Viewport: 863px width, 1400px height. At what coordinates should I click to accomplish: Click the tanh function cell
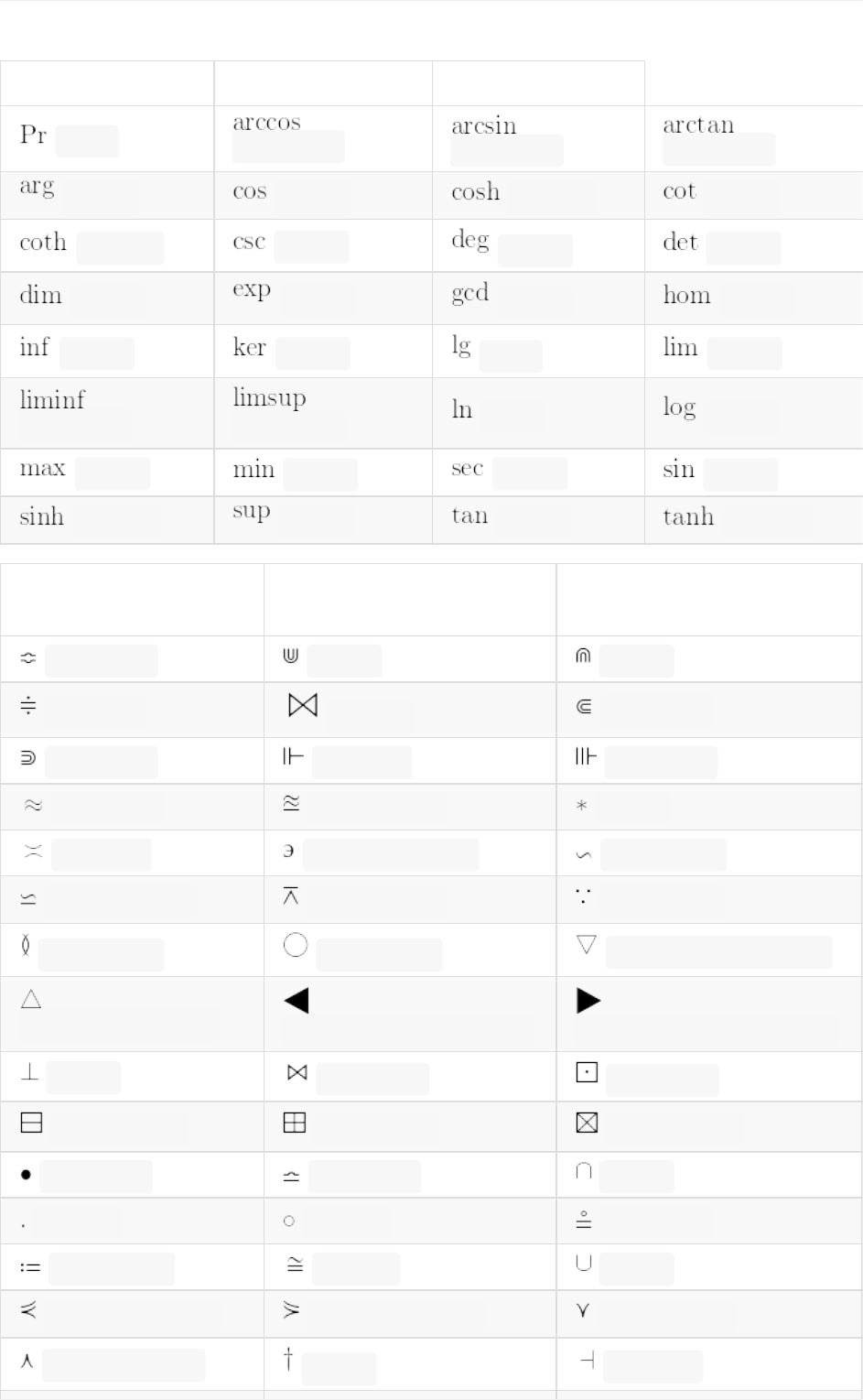point(688,517)
